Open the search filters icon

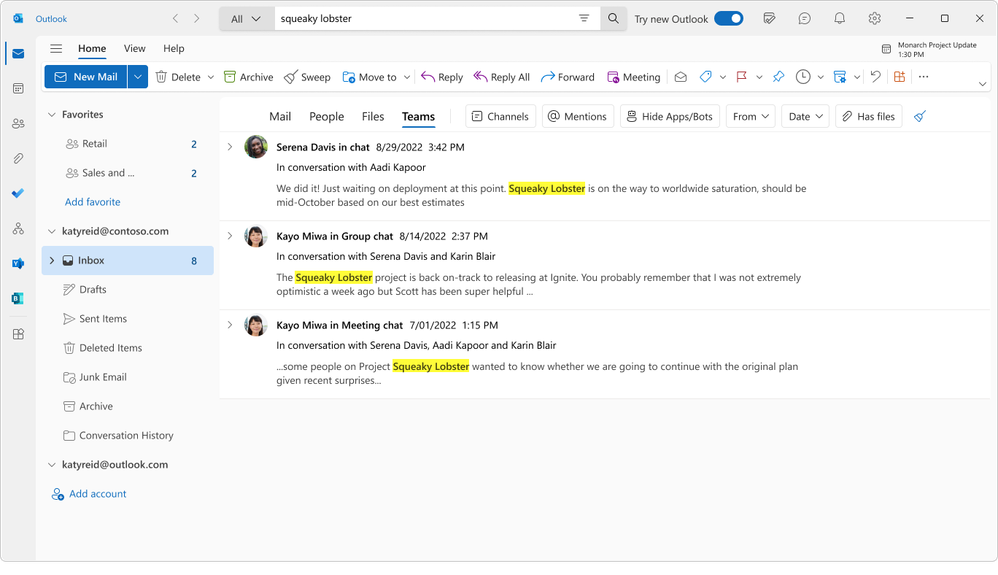pyautogui.click(x=584, y=18)
